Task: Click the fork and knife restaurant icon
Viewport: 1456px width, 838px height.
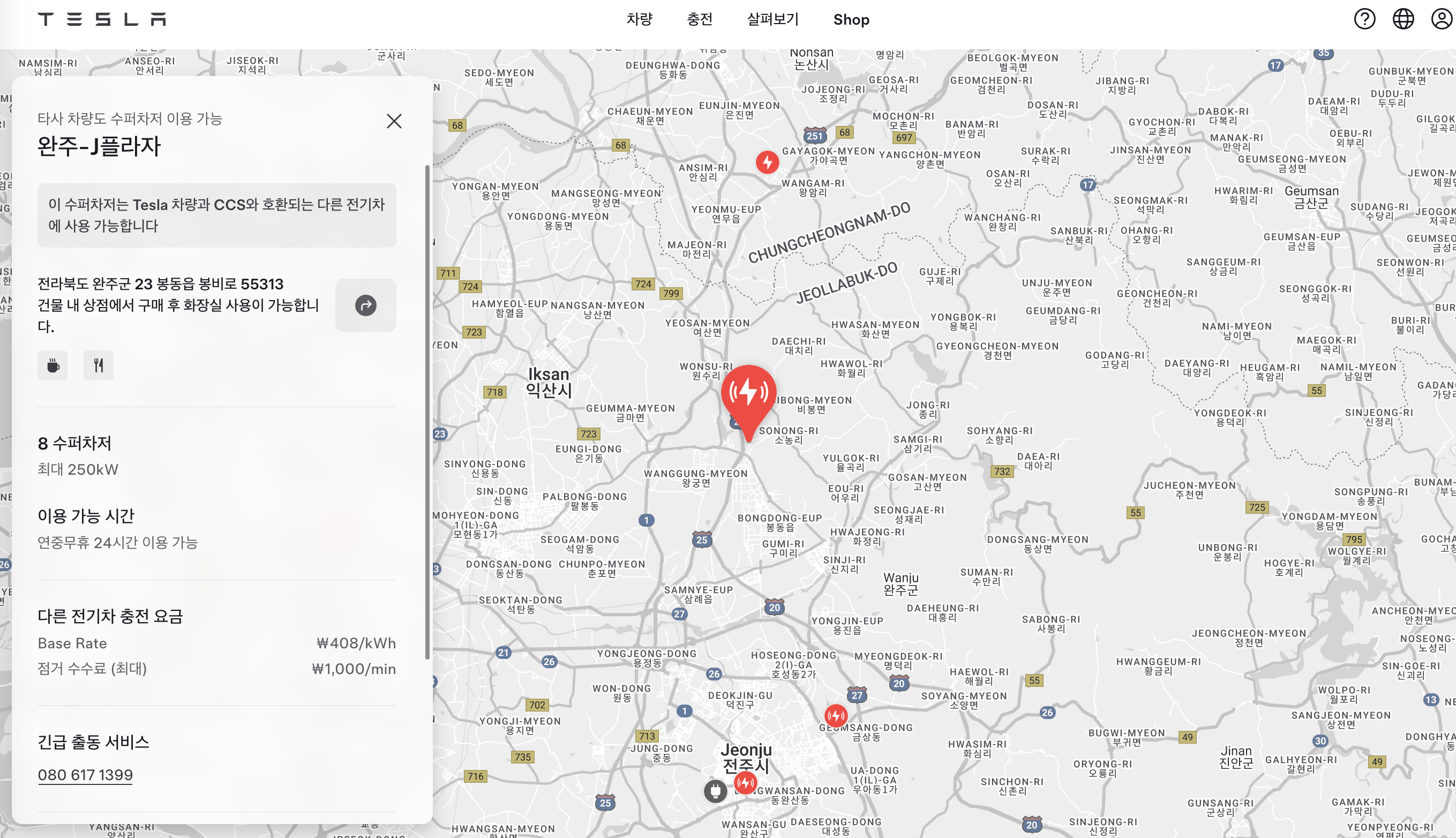Action: click(99, 365)
